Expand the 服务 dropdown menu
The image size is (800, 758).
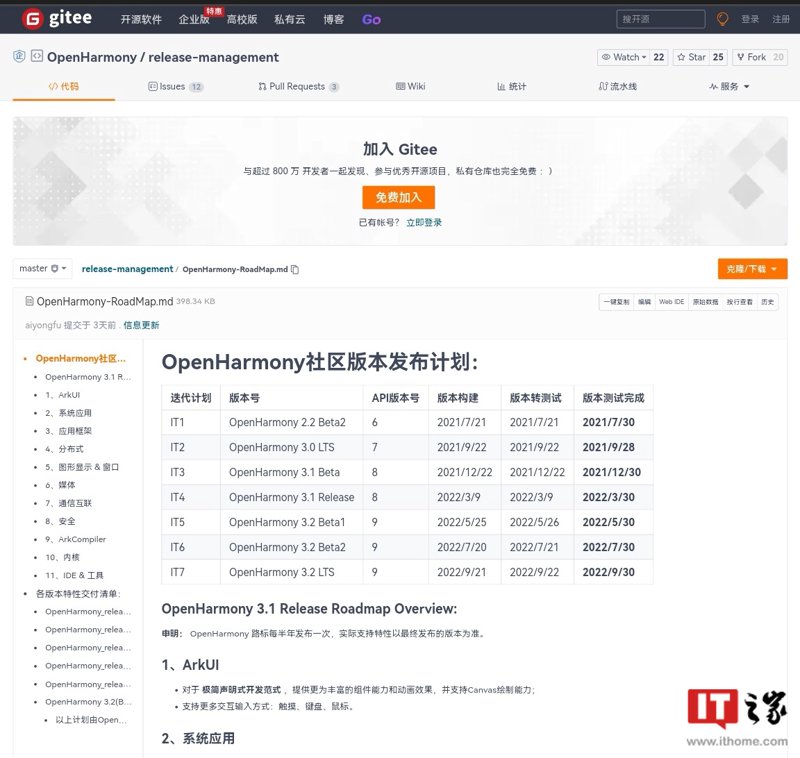(x=729, y=86)
